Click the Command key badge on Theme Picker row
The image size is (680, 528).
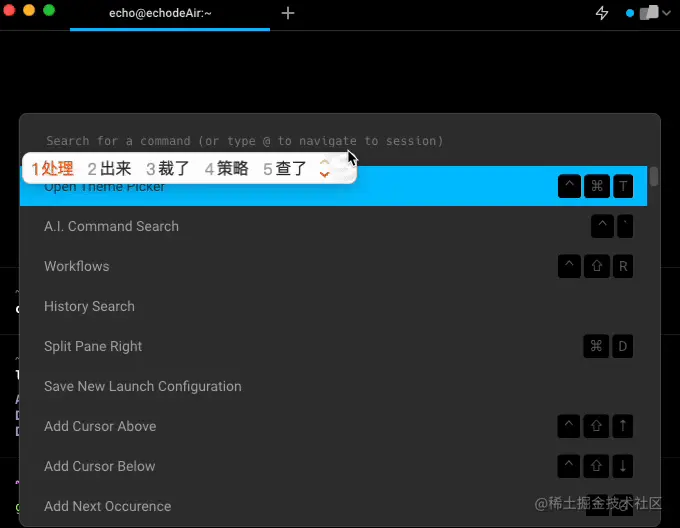click(597, 186)
